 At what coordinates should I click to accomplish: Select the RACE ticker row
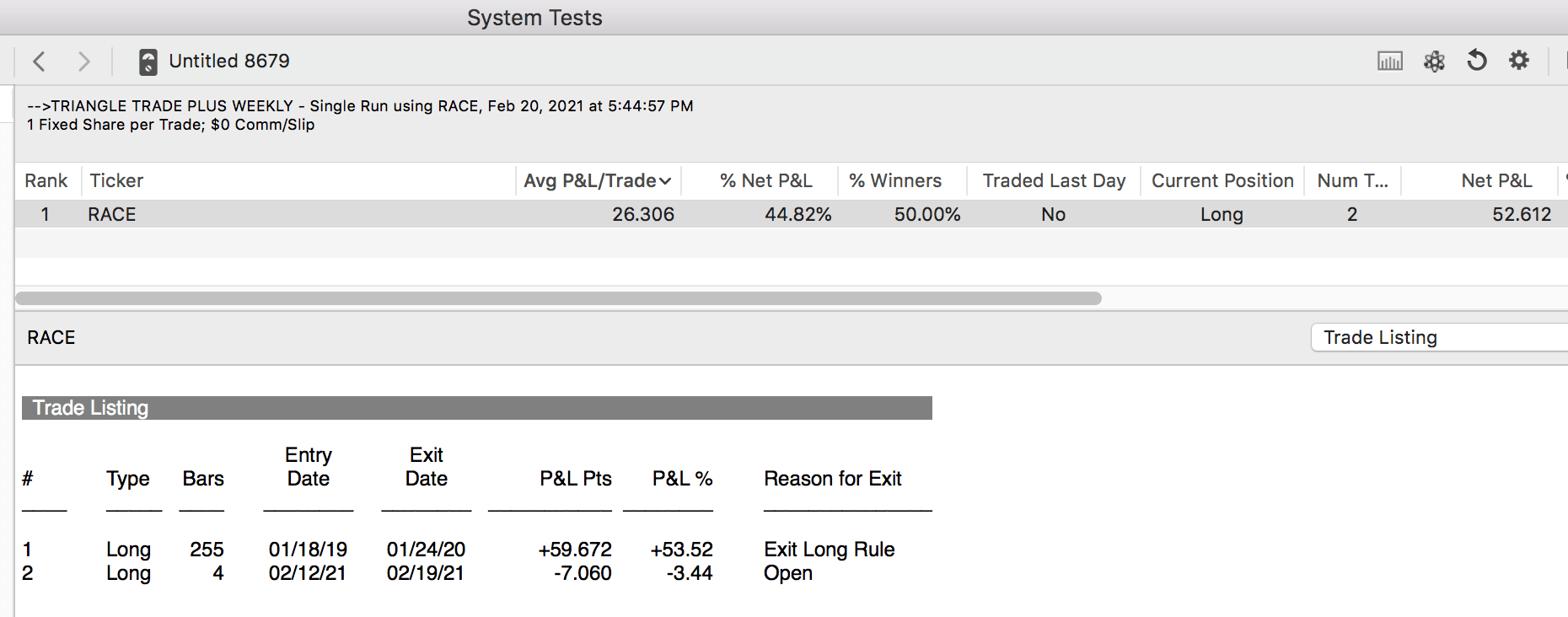click(791, 214)
